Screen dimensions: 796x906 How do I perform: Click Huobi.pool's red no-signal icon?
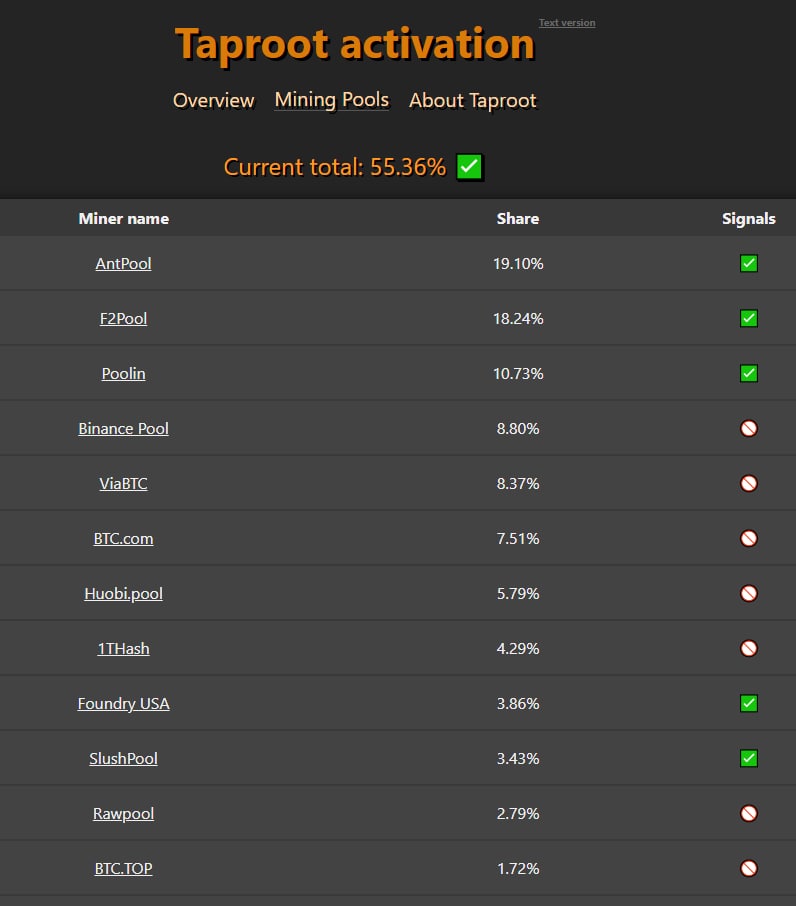(x=748, y=594)
